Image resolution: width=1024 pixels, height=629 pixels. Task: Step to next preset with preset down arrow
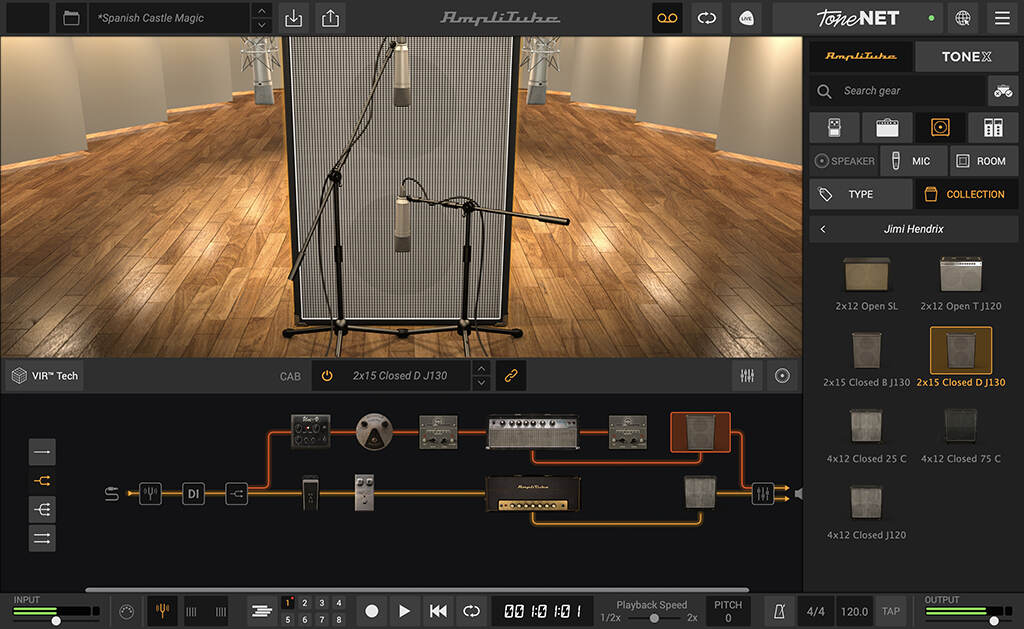click(x=262, y=24)
